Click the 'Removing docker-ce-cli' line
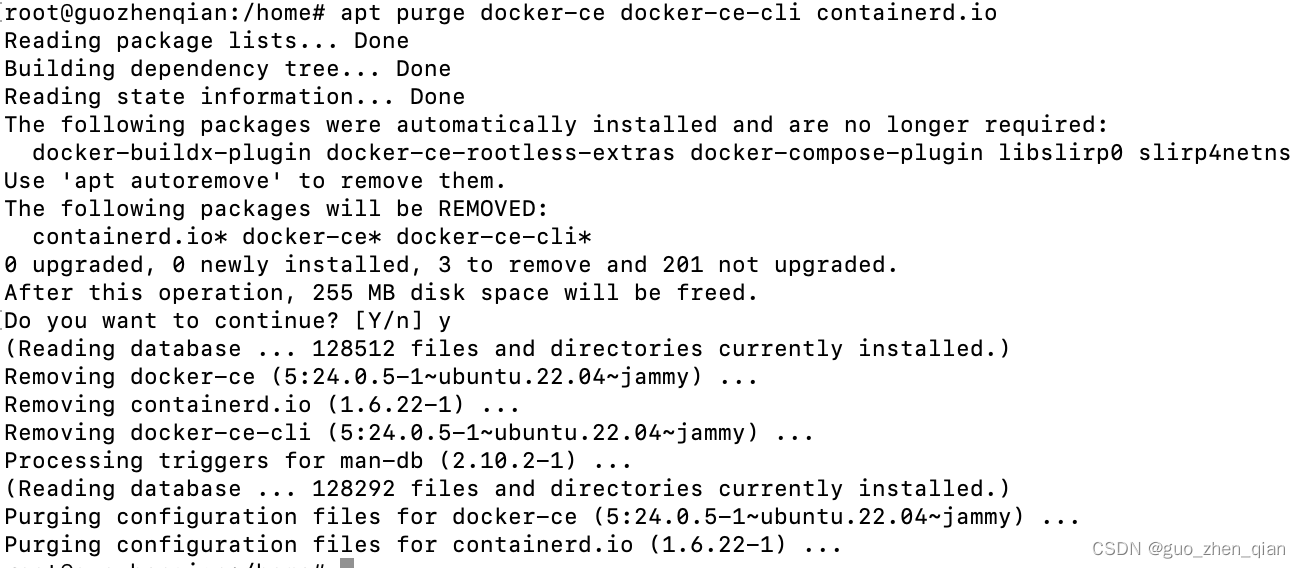The height and width of the screenshot is (568, 1300). click(x=409, y=433)
